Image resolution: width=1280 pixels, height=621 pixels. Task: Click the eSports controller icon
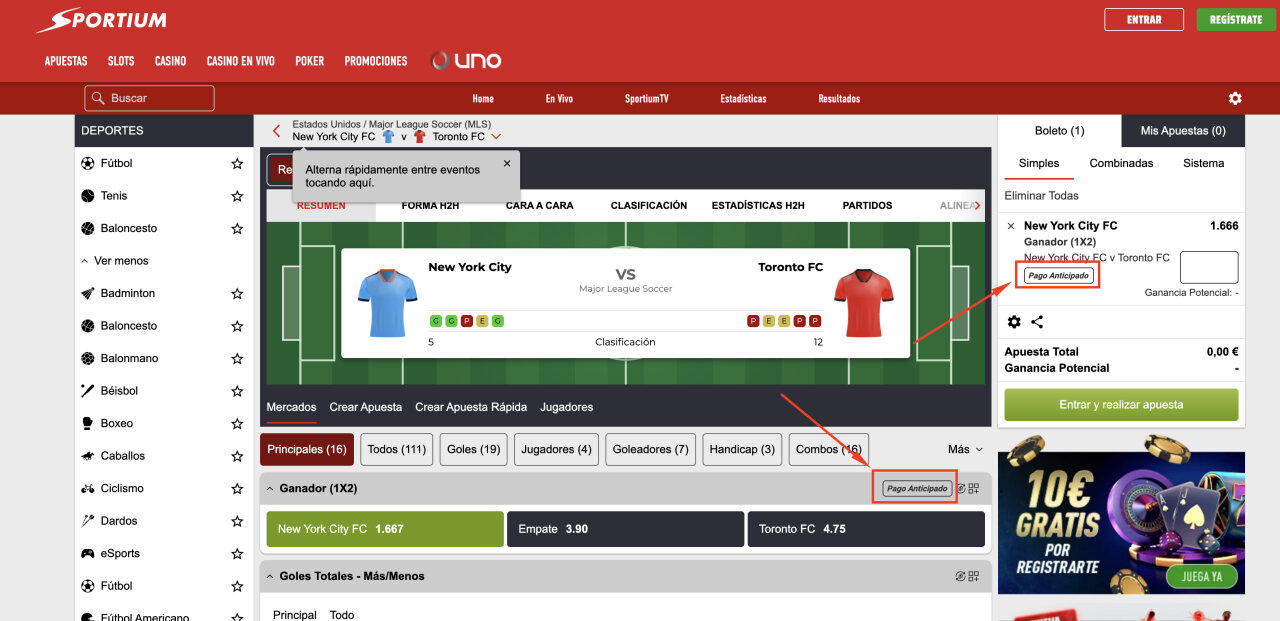pos(88,553)
